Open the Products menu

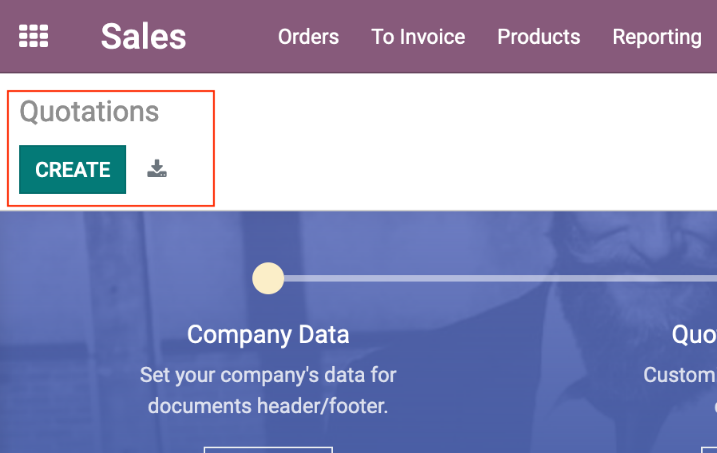539,37
